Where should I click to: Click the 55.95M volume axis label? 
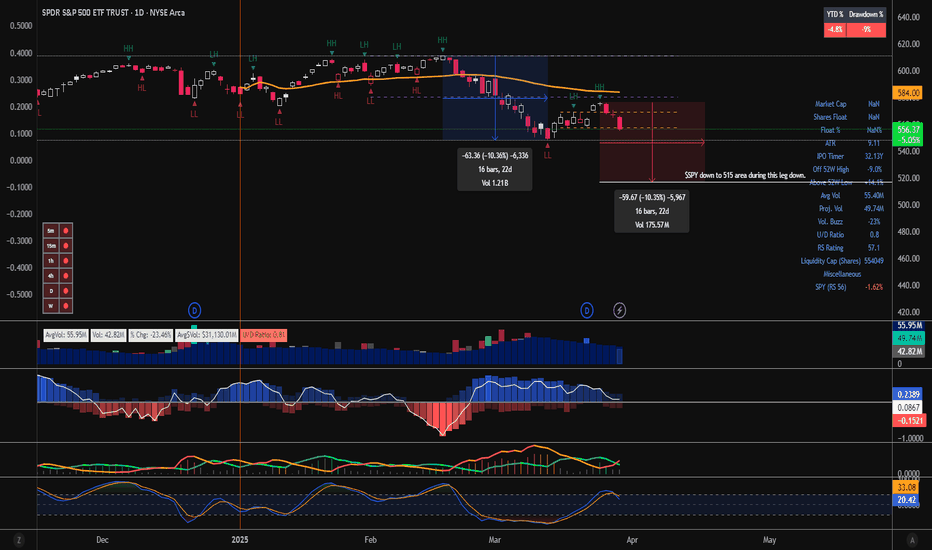pos(909,325)
